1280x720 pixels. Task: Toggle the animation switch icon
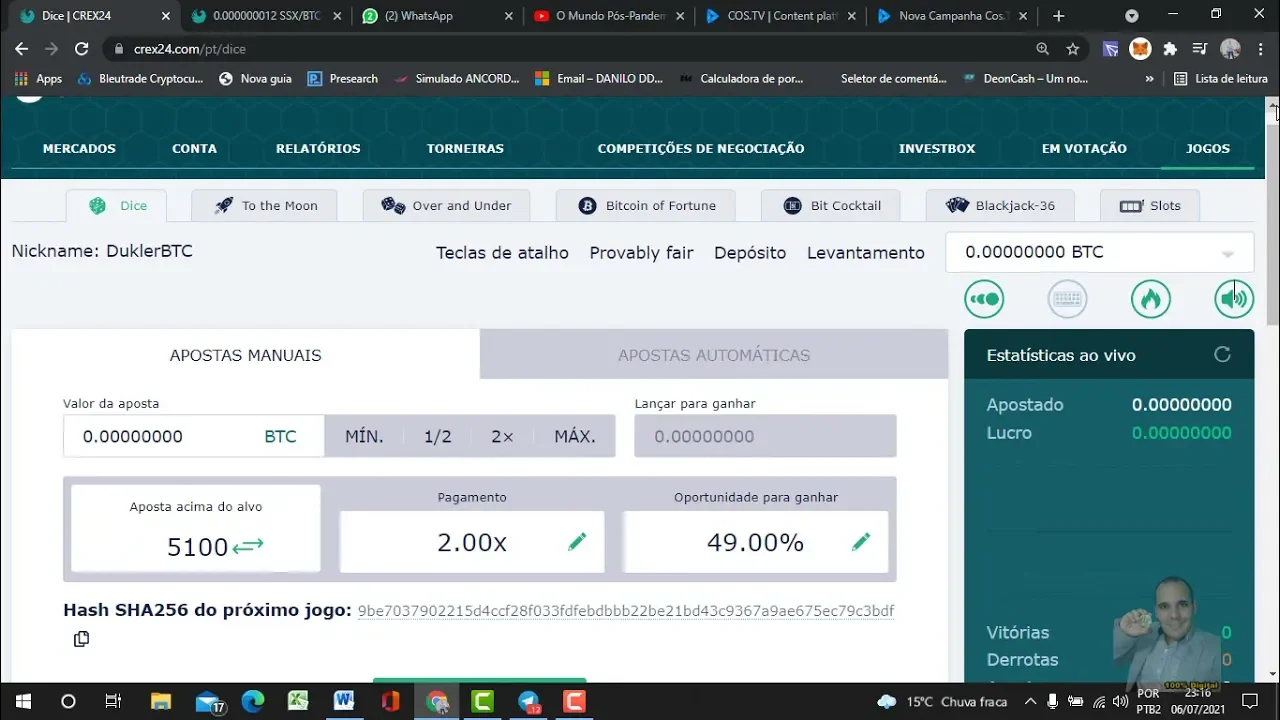(x=984, y=299)
